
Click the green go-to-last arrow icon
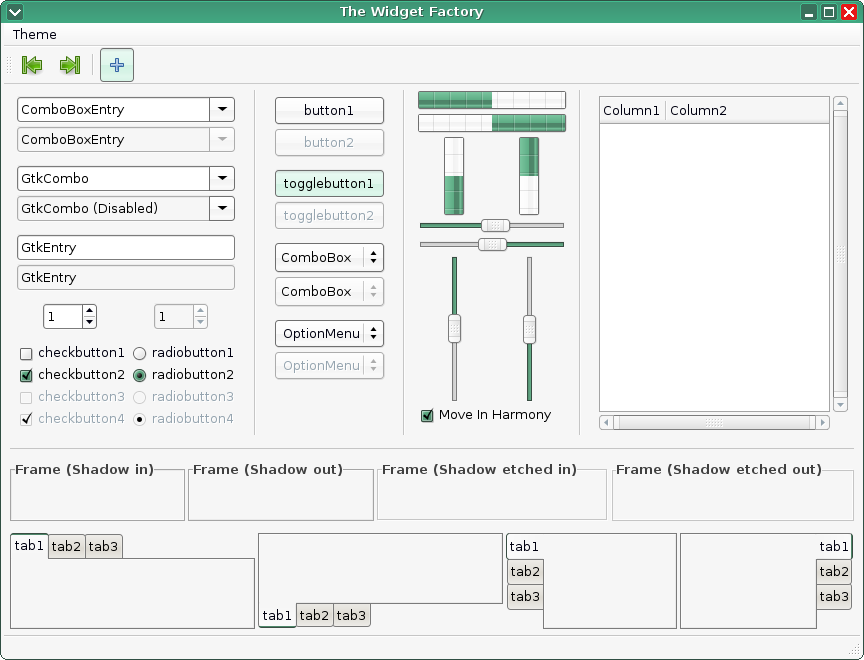70,65
